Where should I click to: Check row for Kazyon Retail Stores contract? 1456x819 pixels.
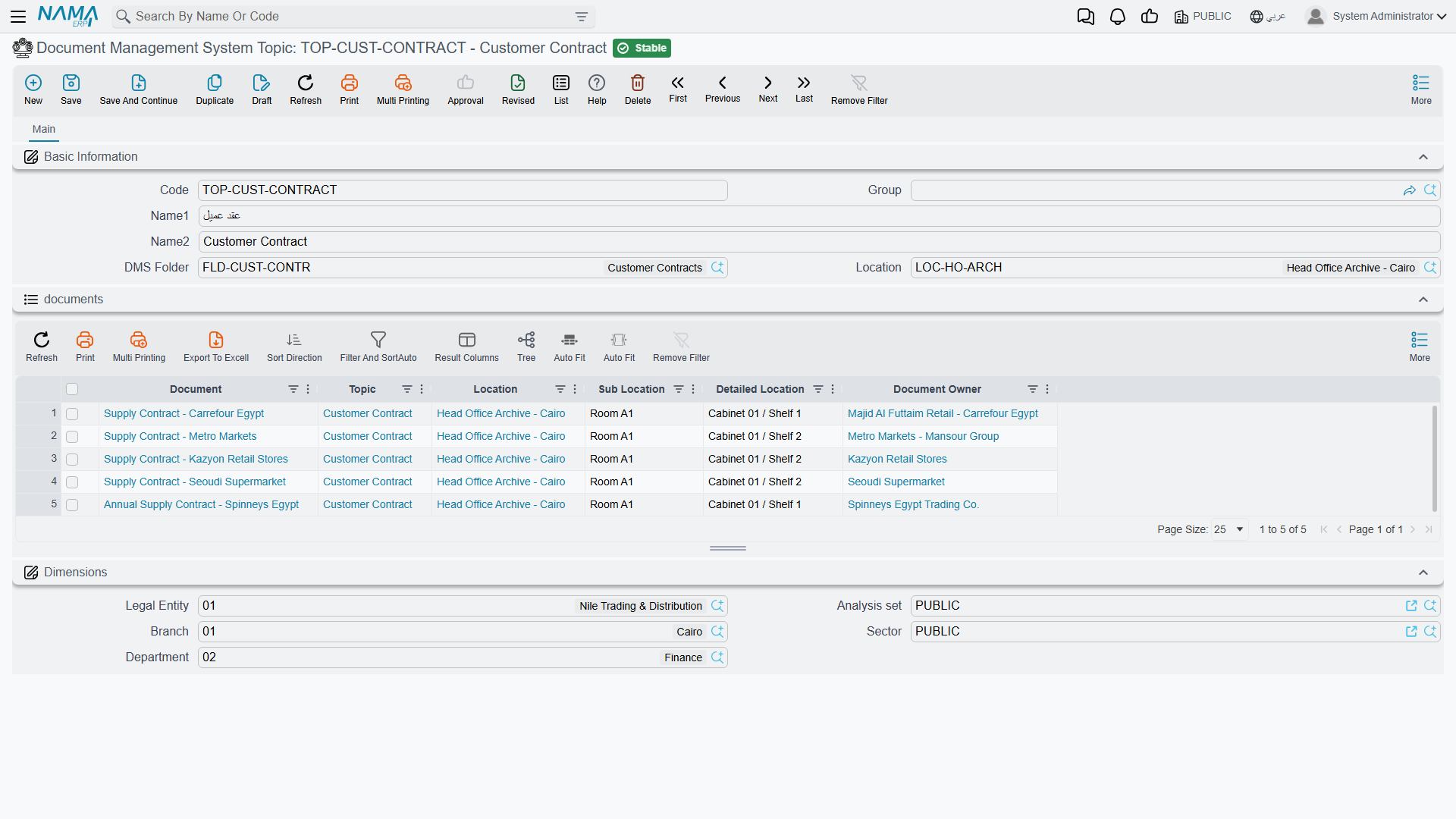coord(72,460)
